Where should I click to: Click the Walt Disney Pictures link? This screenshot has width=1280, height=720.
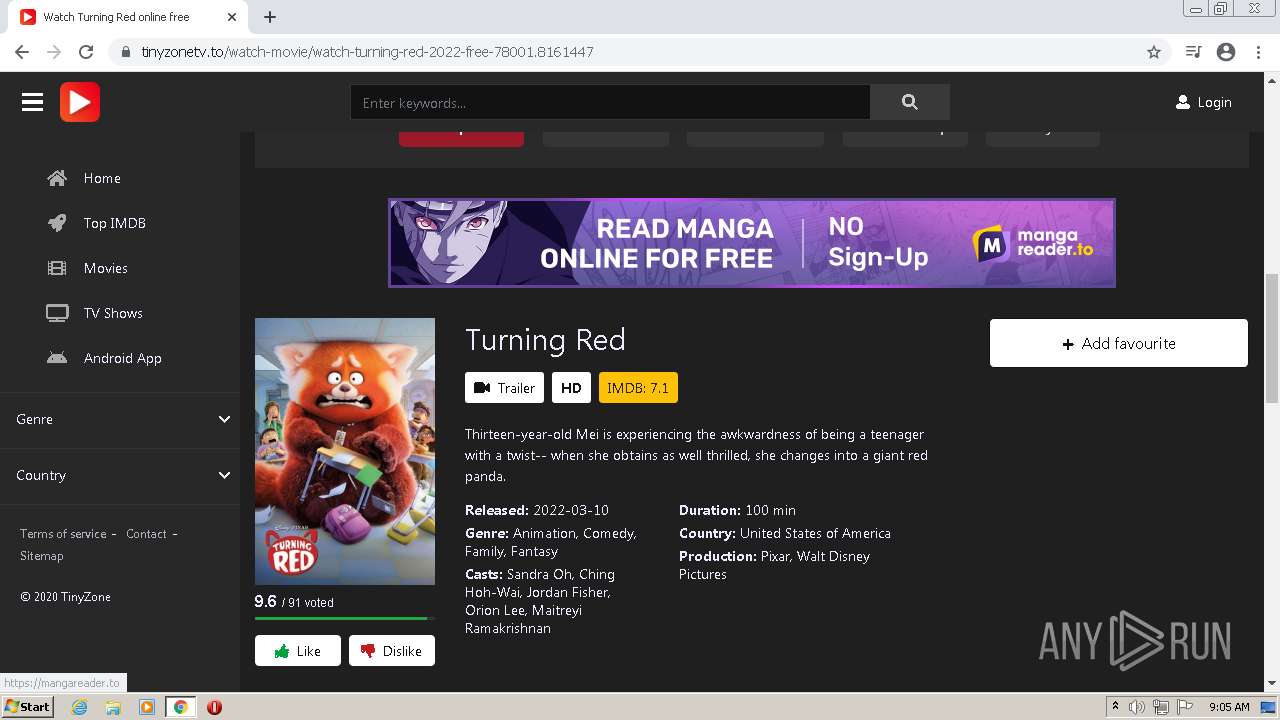point(774,565)
